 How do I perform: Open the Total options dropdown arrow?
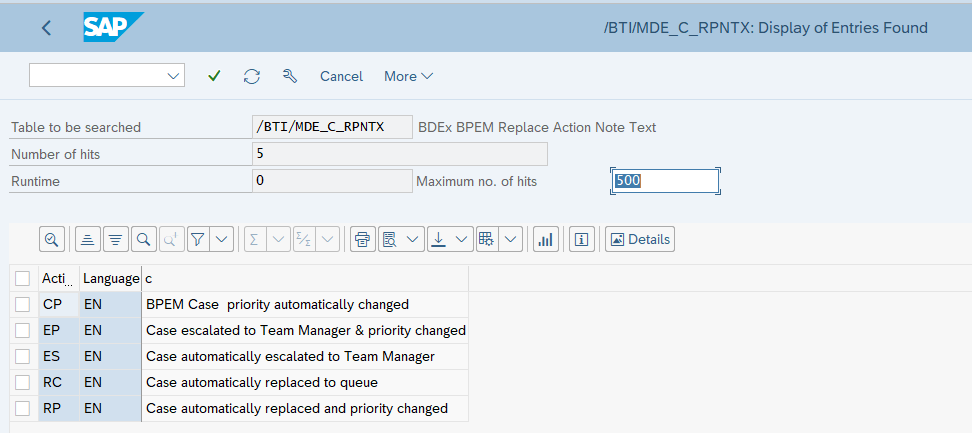pos(278,240)
